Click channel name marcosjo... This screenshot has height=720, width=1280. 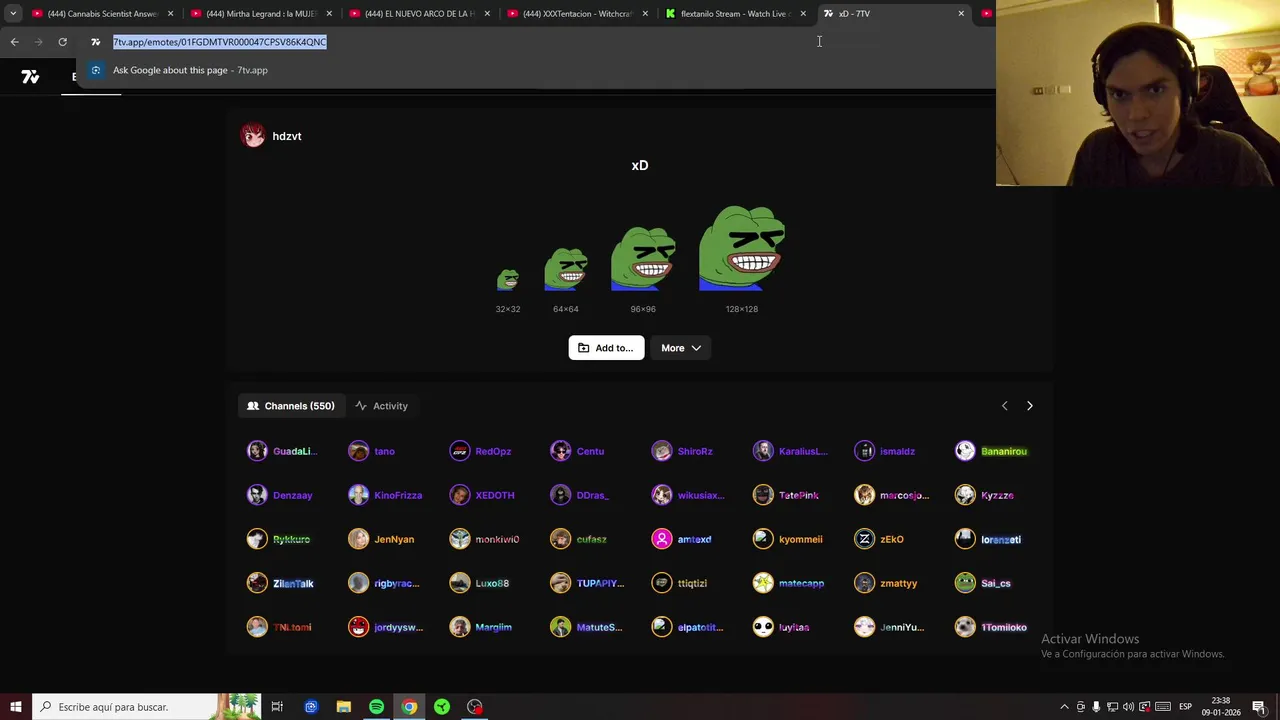(x=904, y=495)
